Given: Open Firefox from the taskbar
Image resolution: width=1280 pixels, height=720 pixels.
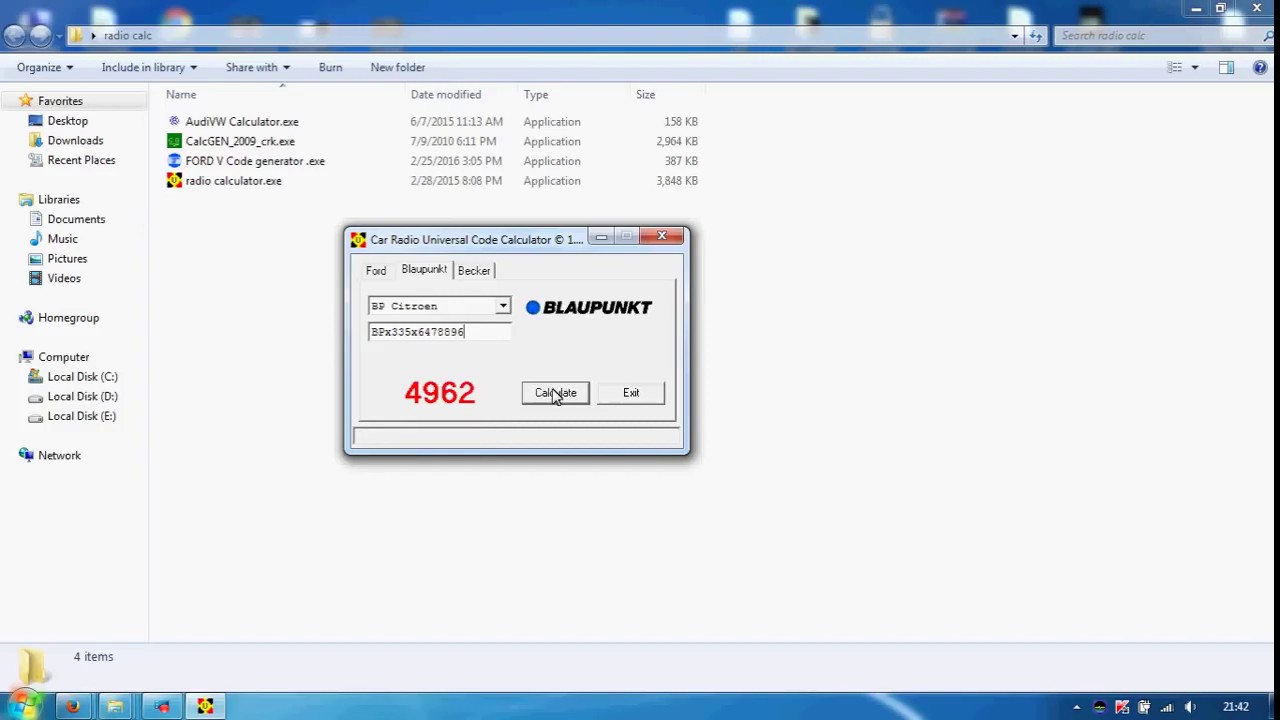Looking at the screenshot, I should click(x=72, y=707).
